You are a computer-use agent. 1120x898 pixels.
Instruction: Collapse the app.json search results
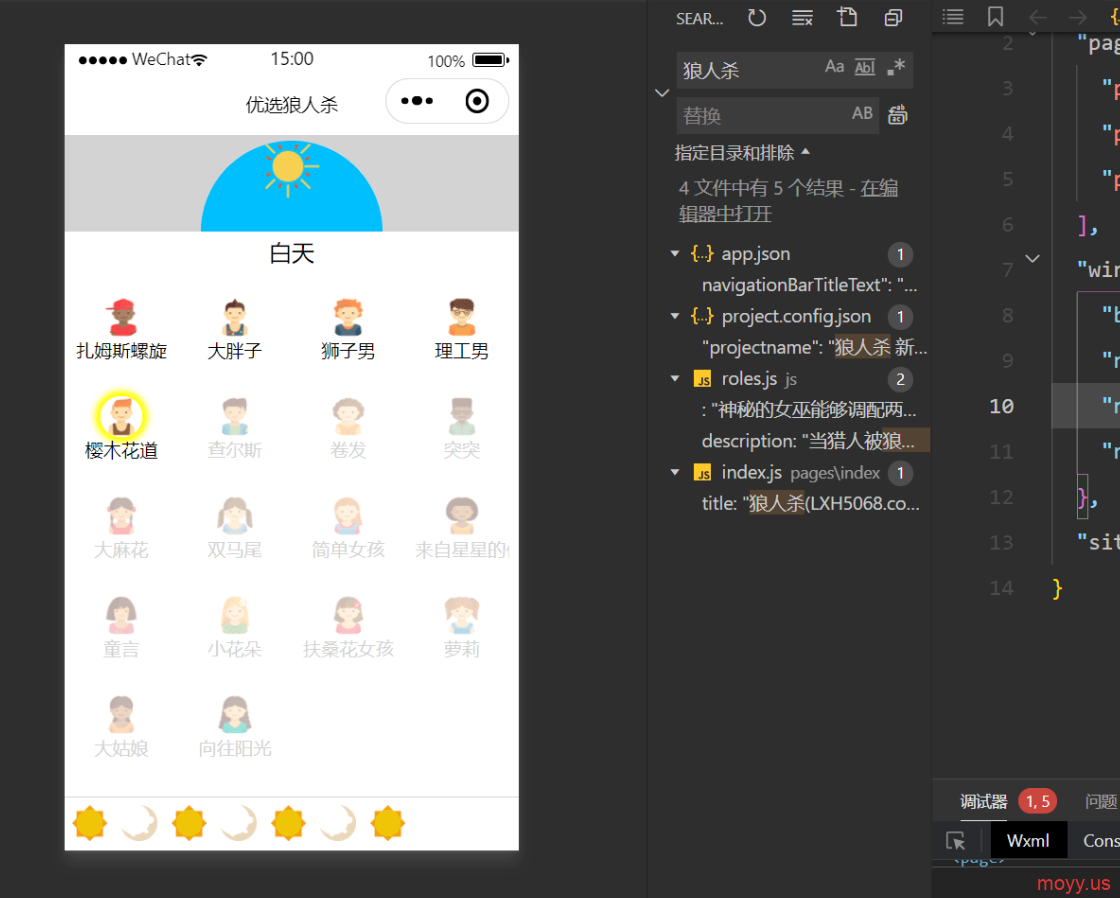click(676, 254)
